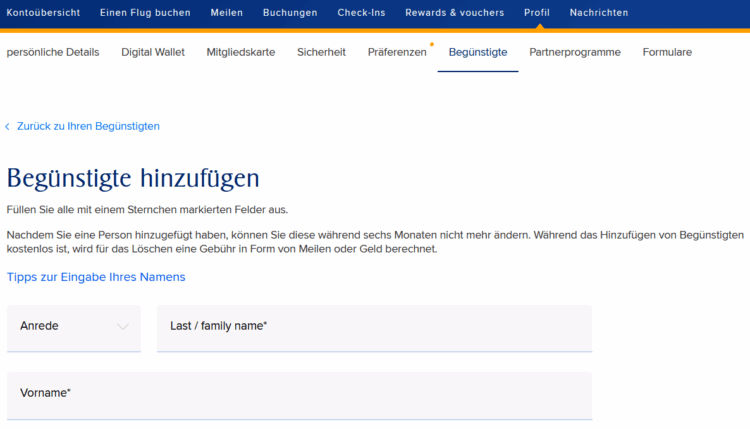
Task: Select Buchungen in the top navigation
Action: pos(290,13)
